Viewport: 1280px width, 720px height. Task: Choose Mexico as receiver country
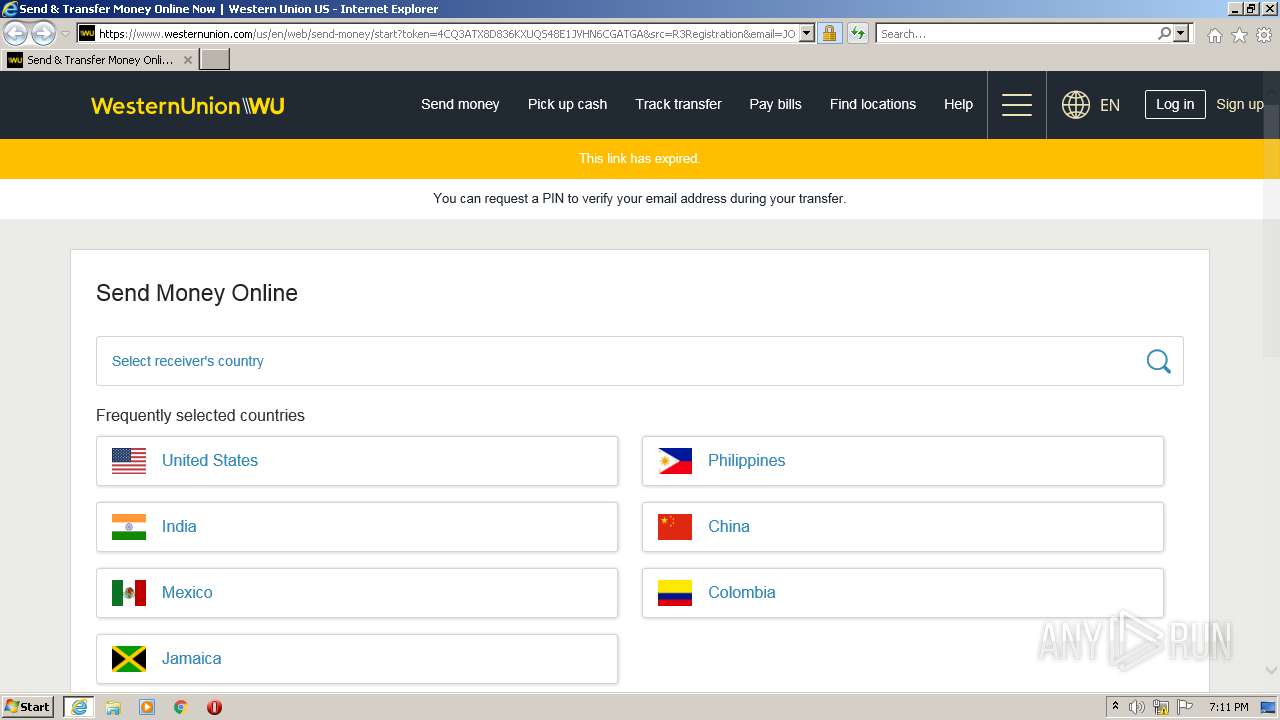point(357,593)
